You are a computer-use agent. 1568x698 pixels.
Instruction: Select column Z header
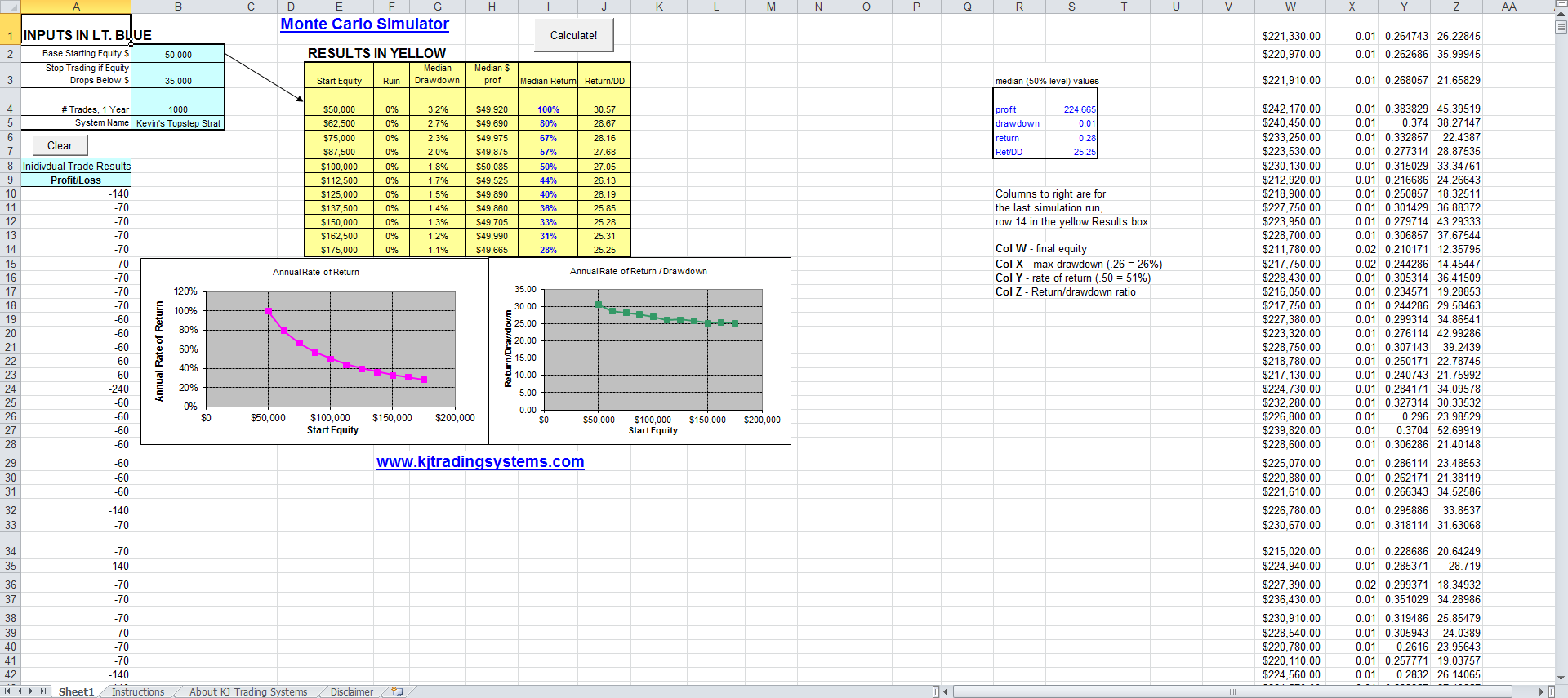[1456, 7]
